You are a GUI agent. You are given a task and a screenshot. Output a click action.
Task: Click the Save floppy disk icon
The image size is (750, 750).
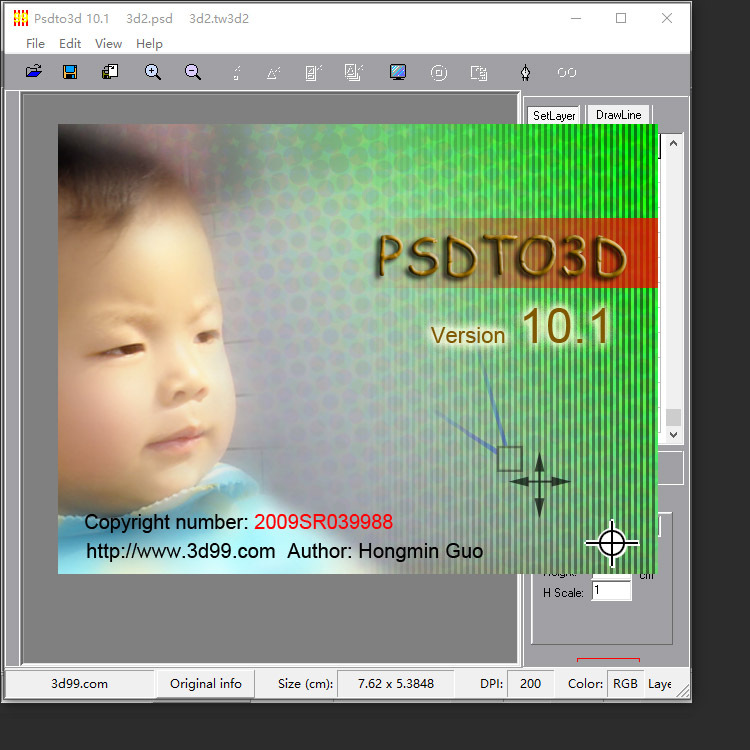tap(70, 72)
